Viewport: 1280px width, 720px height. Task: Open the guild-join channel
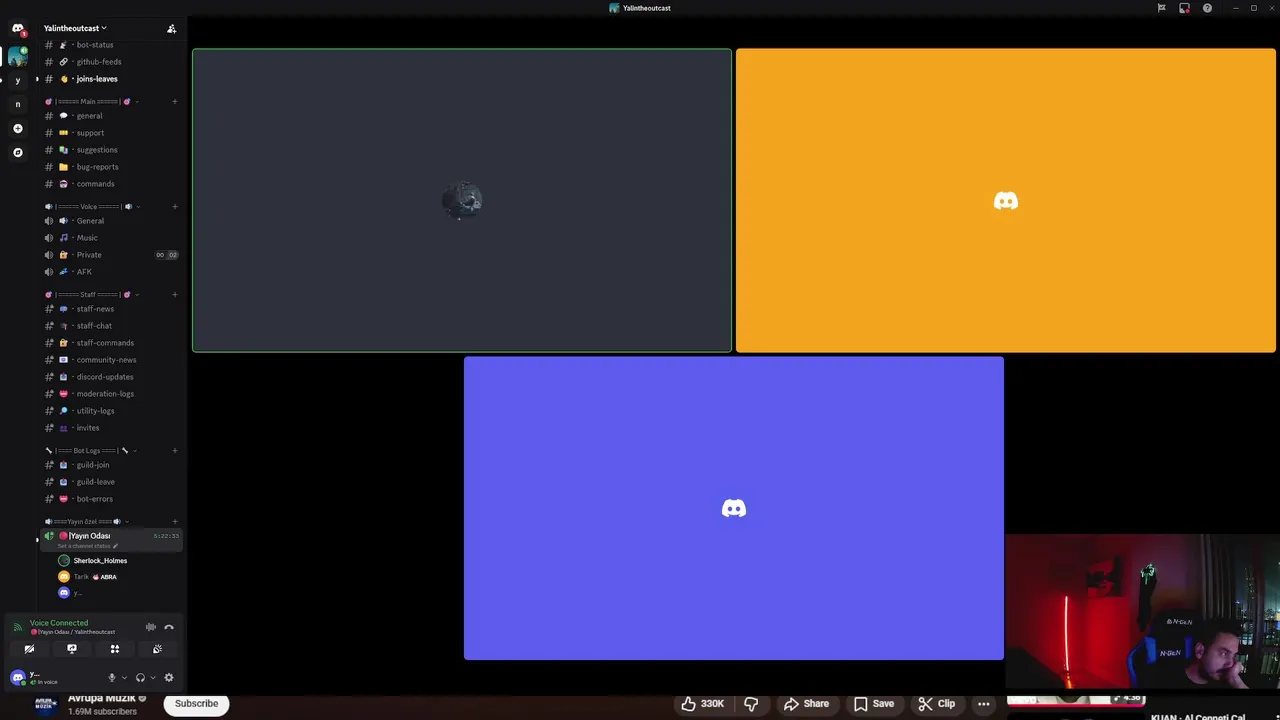pos(112,465)
